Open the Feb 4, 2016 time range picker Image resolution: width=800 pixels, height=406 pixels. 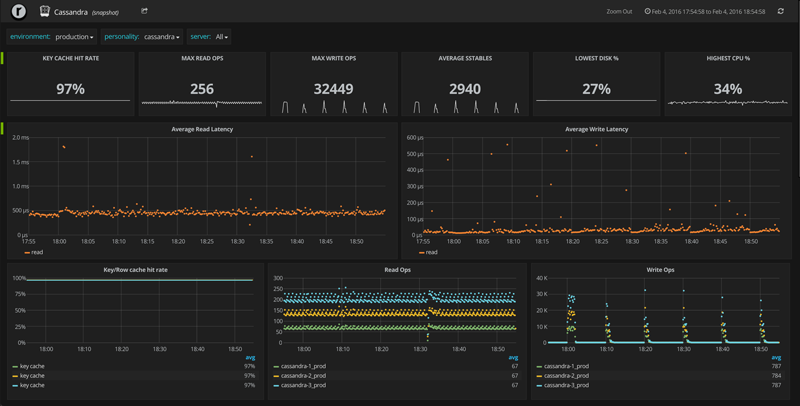[705, 11]
